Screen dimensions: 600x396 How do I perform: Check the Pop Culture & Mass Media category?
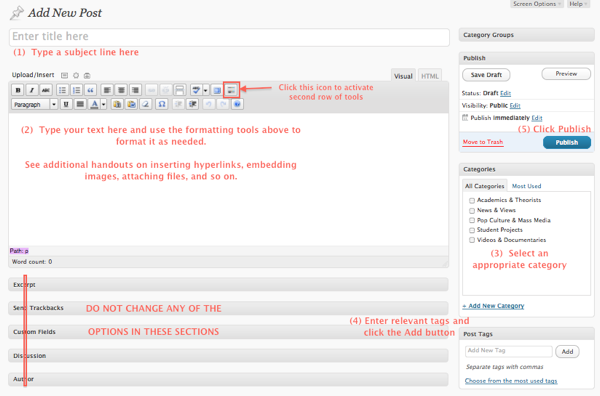pyautogui.click(x=472, y=220)
